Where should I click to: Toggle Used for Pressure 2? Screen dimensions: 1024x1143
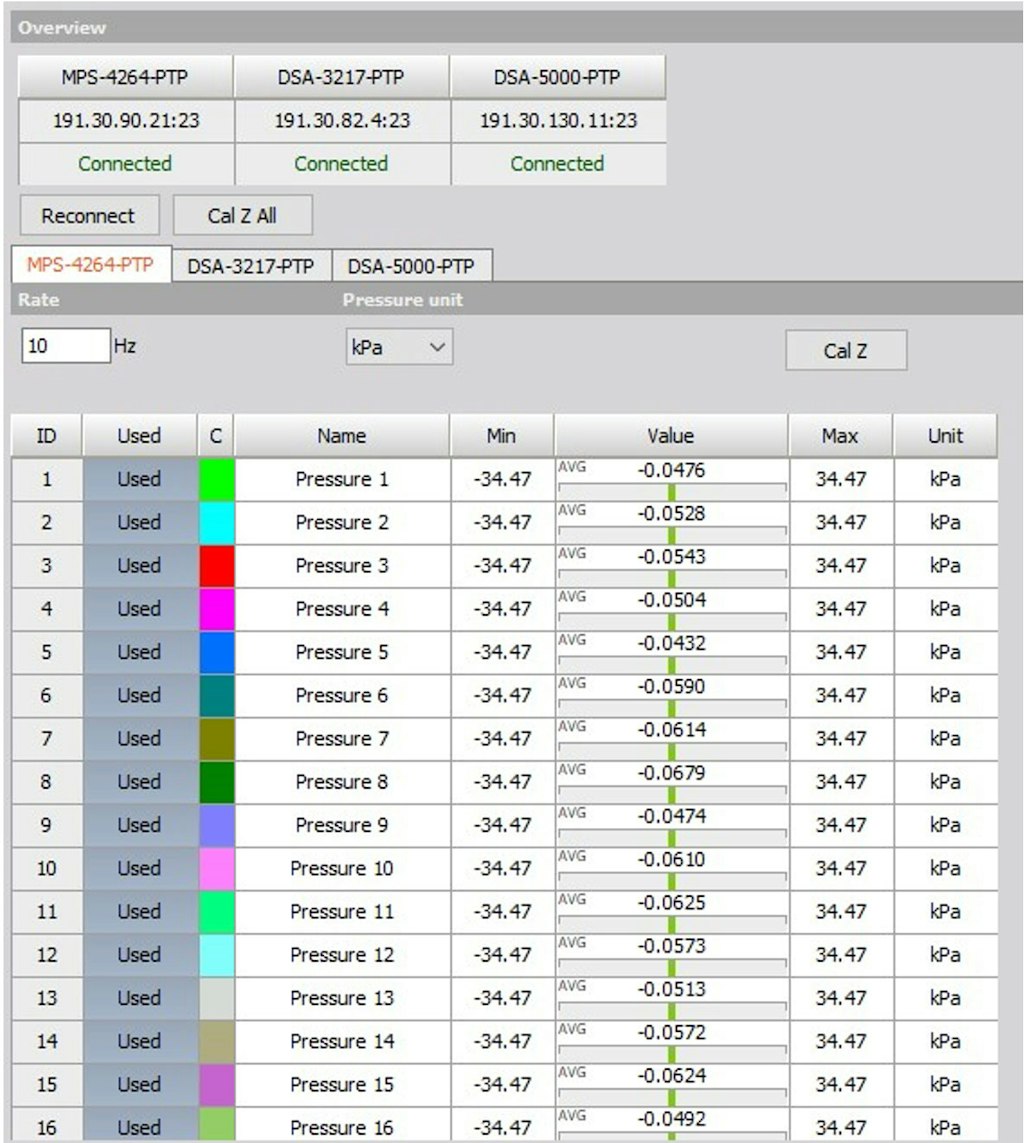tap(139, 523)
